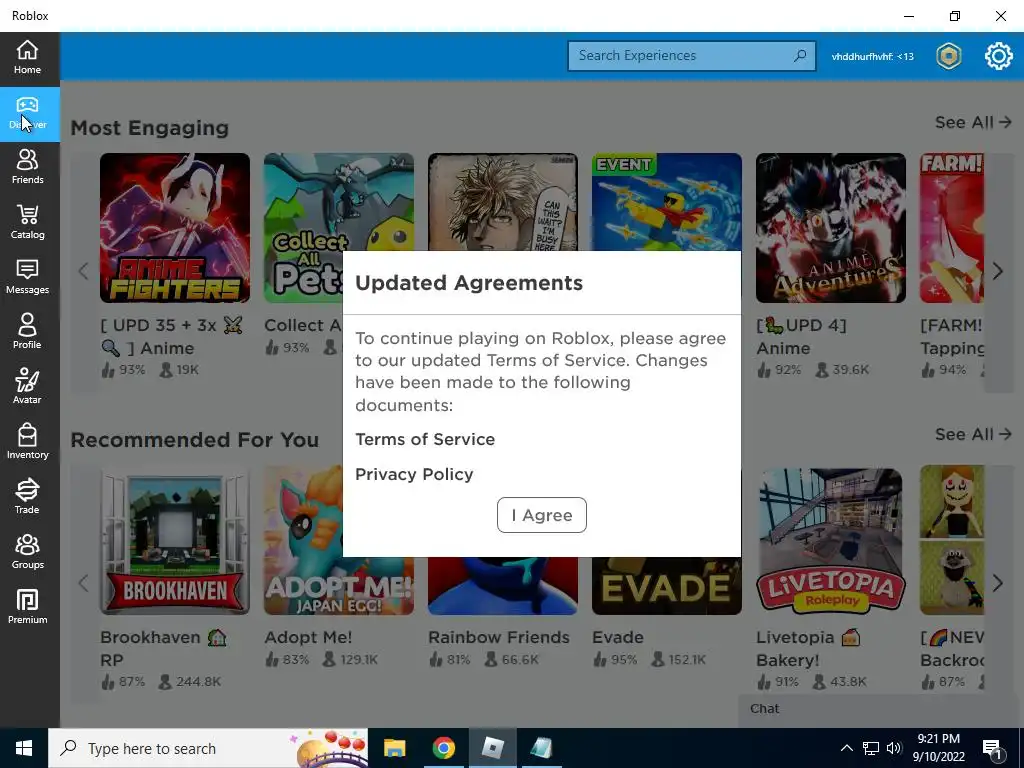Open the EVENT yellow character game thumbnail
The height and width of the screenshot is (768, 1024).
click(667, 202)
